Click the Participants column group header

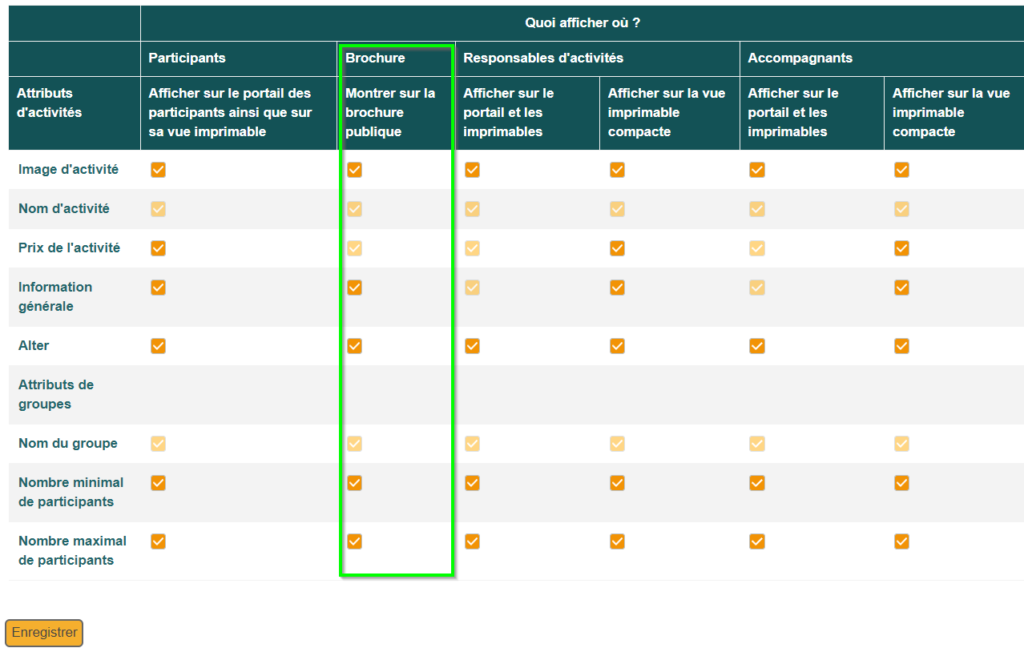187,58
